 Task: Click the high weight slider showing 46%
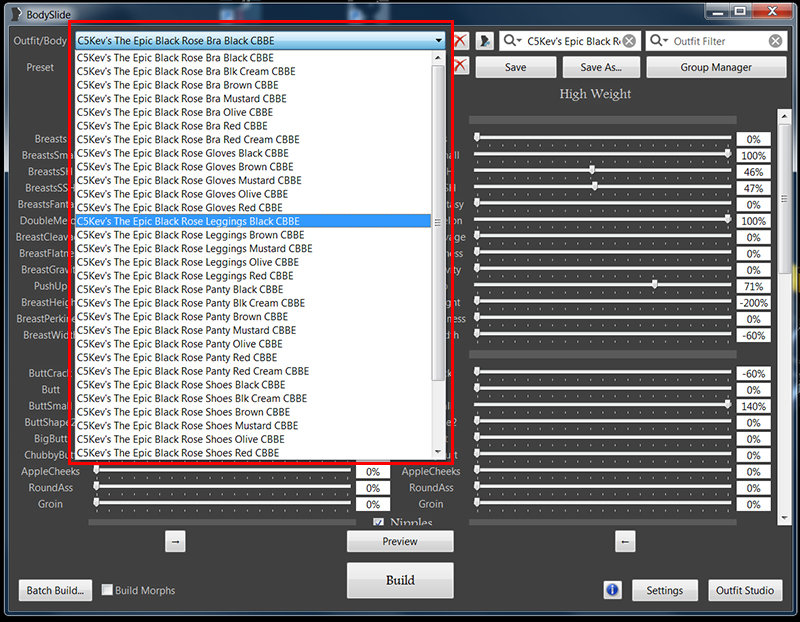click(x=602, y=170)
